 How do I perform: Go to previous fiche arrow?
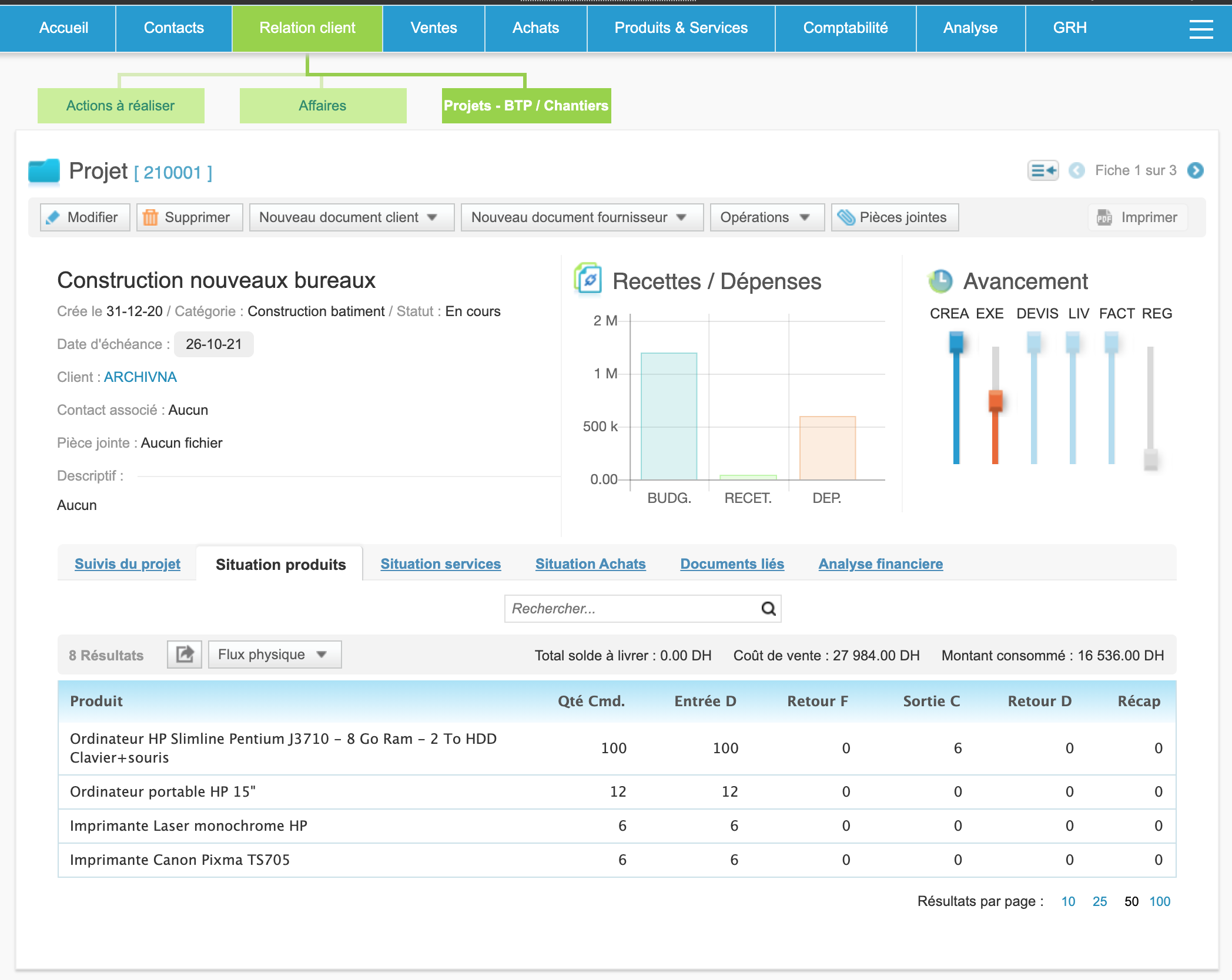tap(1076, 171)
